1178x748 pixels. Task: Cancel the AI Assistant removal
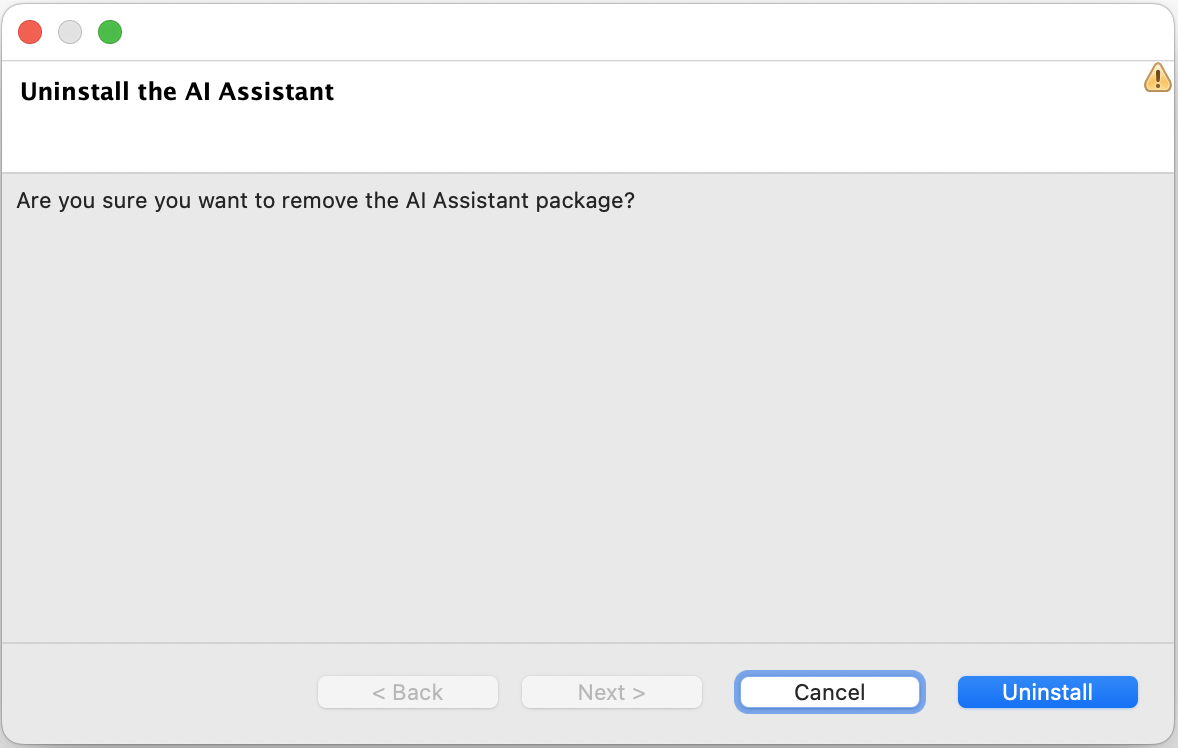click(829, 692)
